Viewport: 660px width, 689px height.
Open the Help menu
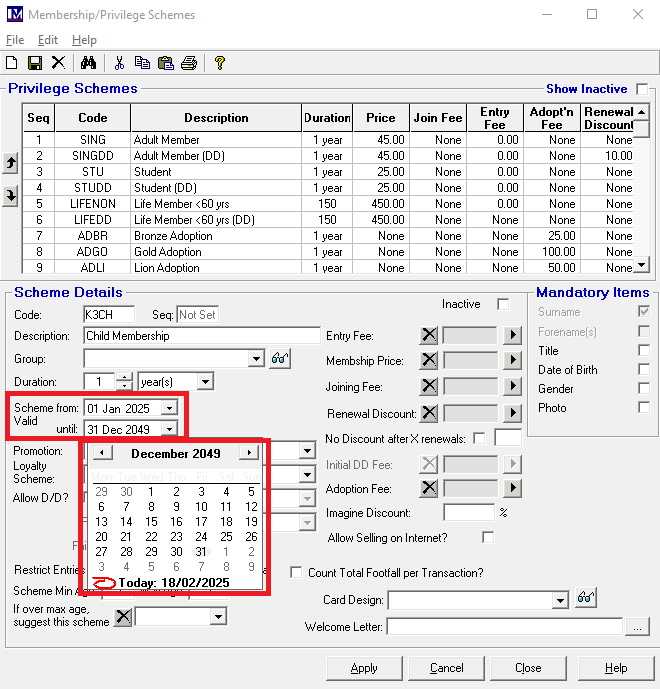84,40
